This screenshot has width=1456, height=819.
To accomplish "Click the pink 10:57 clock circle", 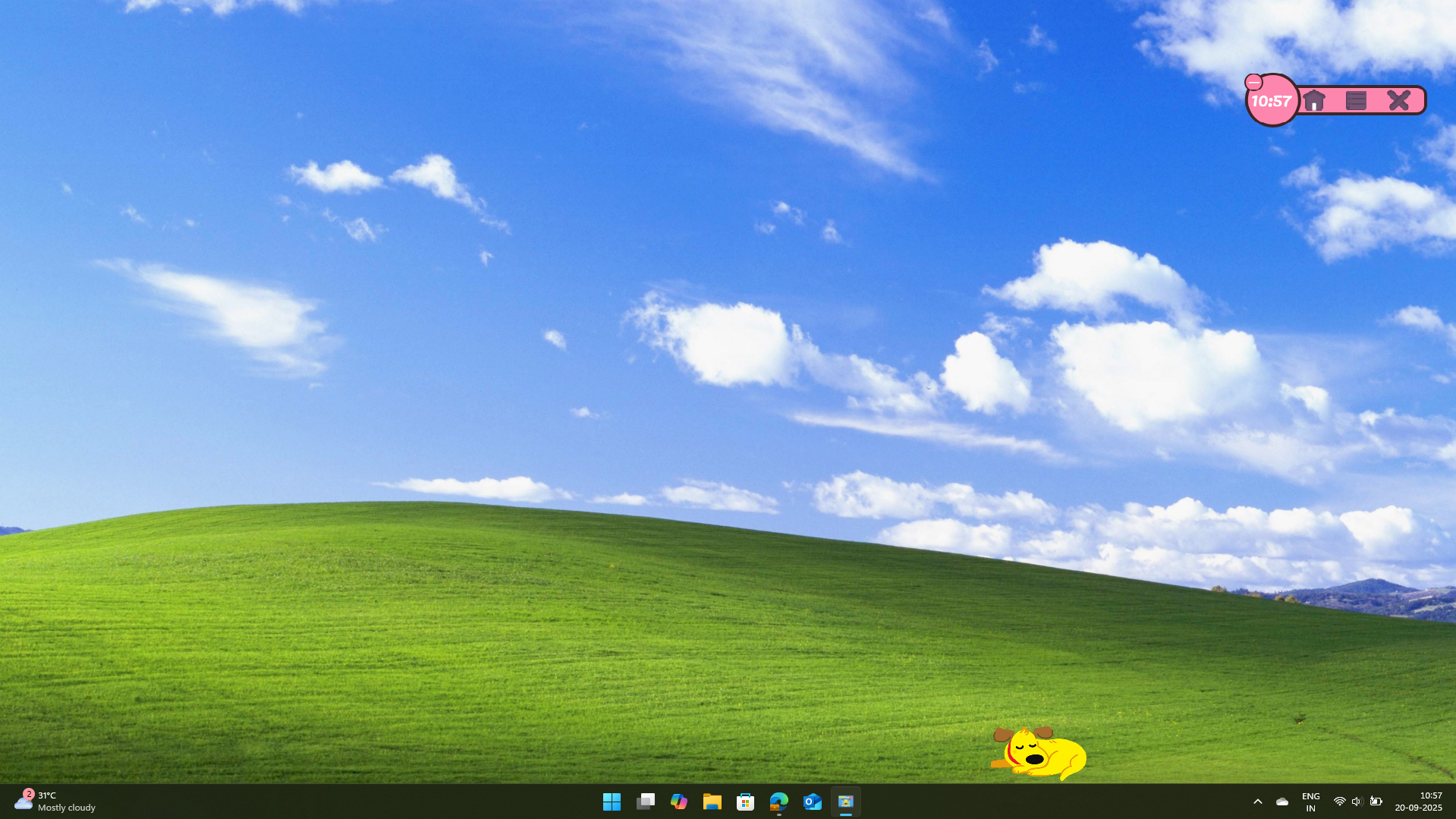I will click(1272, 101).
